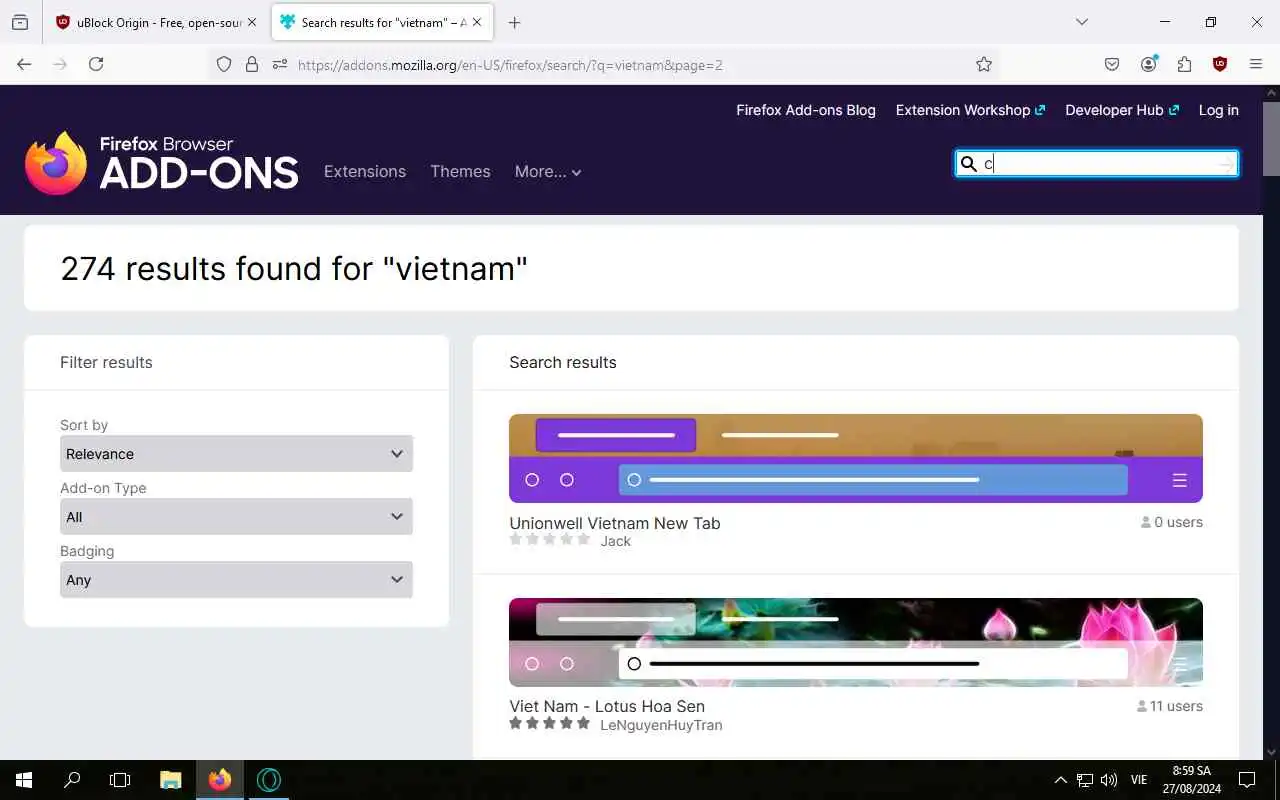Screen dimensions: 1280x800
Task: Switch the VIE input language
Action: tap(1139, 780)
